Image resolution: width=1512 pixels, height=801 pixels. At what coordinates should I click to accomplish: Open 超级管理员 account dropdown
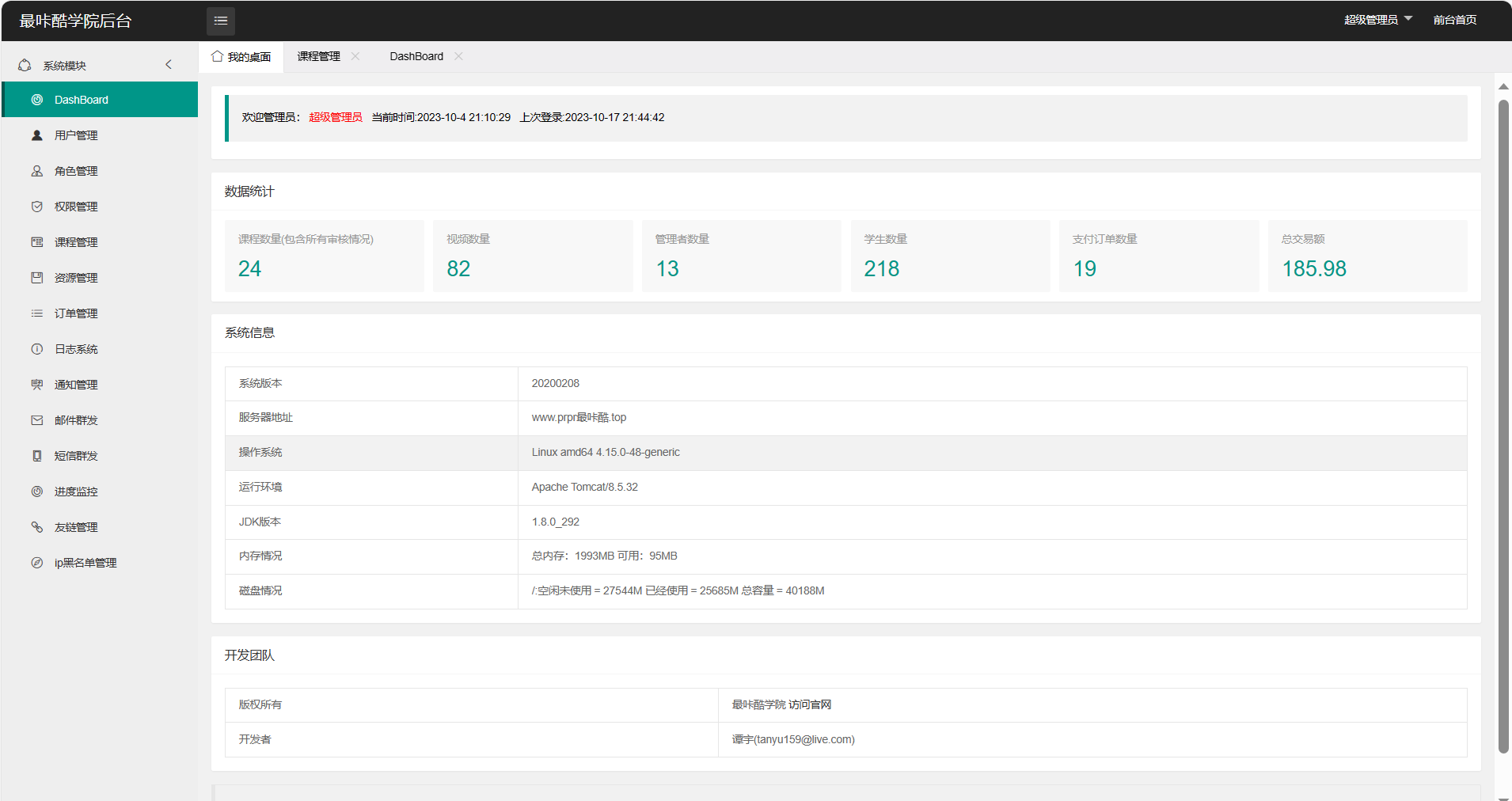(1378, 20)
